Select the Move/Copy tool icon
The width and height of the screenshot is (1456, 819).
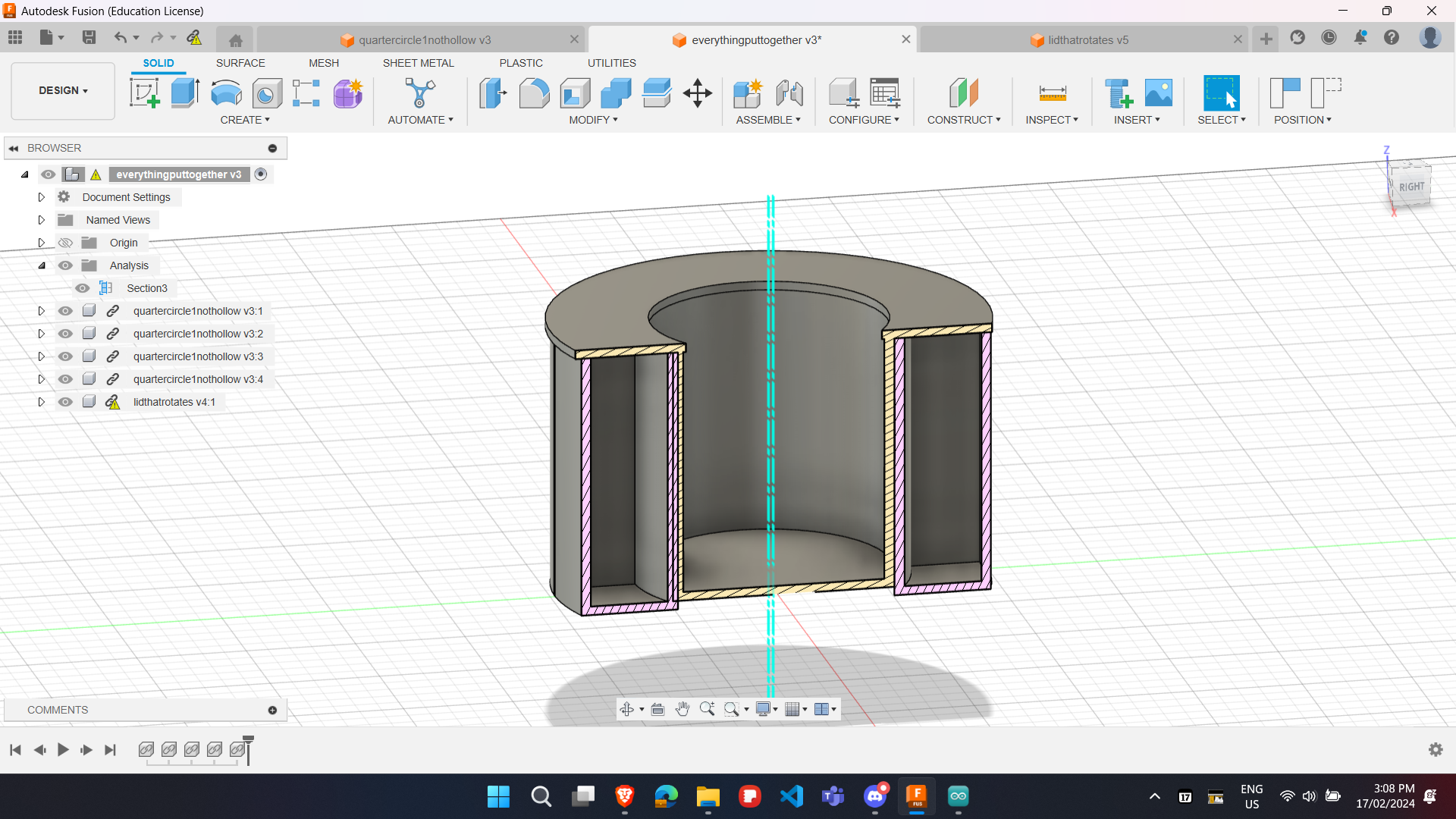click(x=697, y=93)
